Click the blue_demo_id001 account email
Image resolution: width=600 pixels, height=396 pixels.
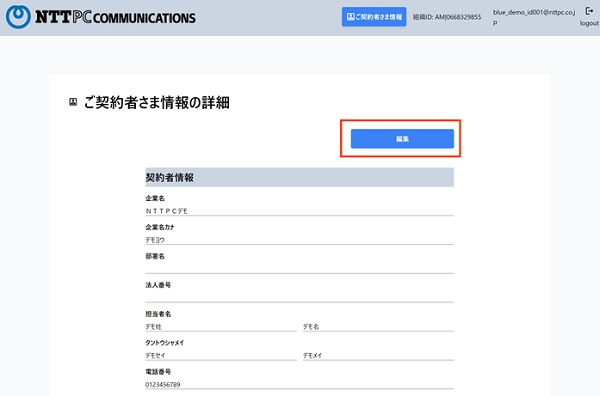[x=534, y=17]
